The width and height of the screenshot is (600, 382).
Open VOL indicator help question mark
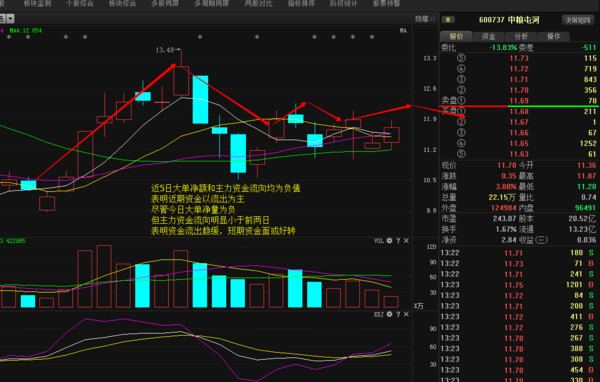(398, 241)
